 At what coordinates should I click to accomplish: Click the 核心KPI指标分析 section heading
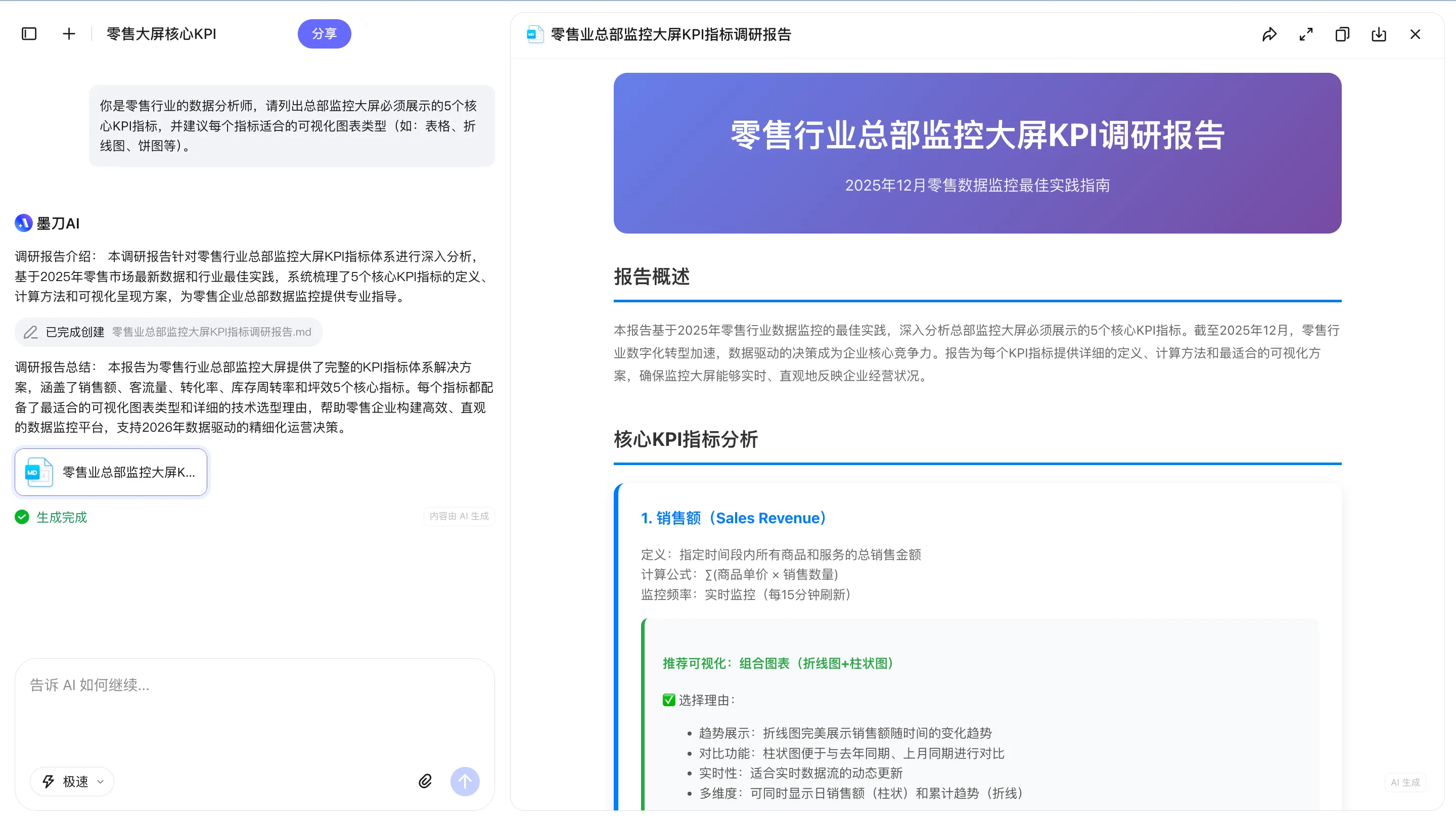click(686, 439)
